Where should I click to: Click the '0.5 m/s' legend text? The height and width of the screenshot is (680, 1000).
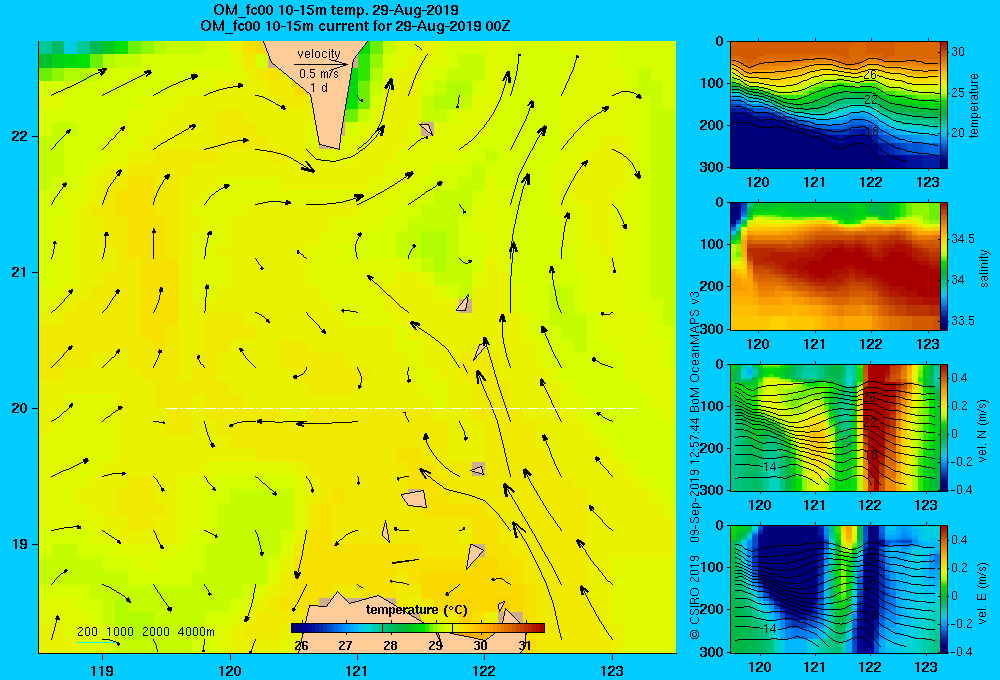(319, 74)
